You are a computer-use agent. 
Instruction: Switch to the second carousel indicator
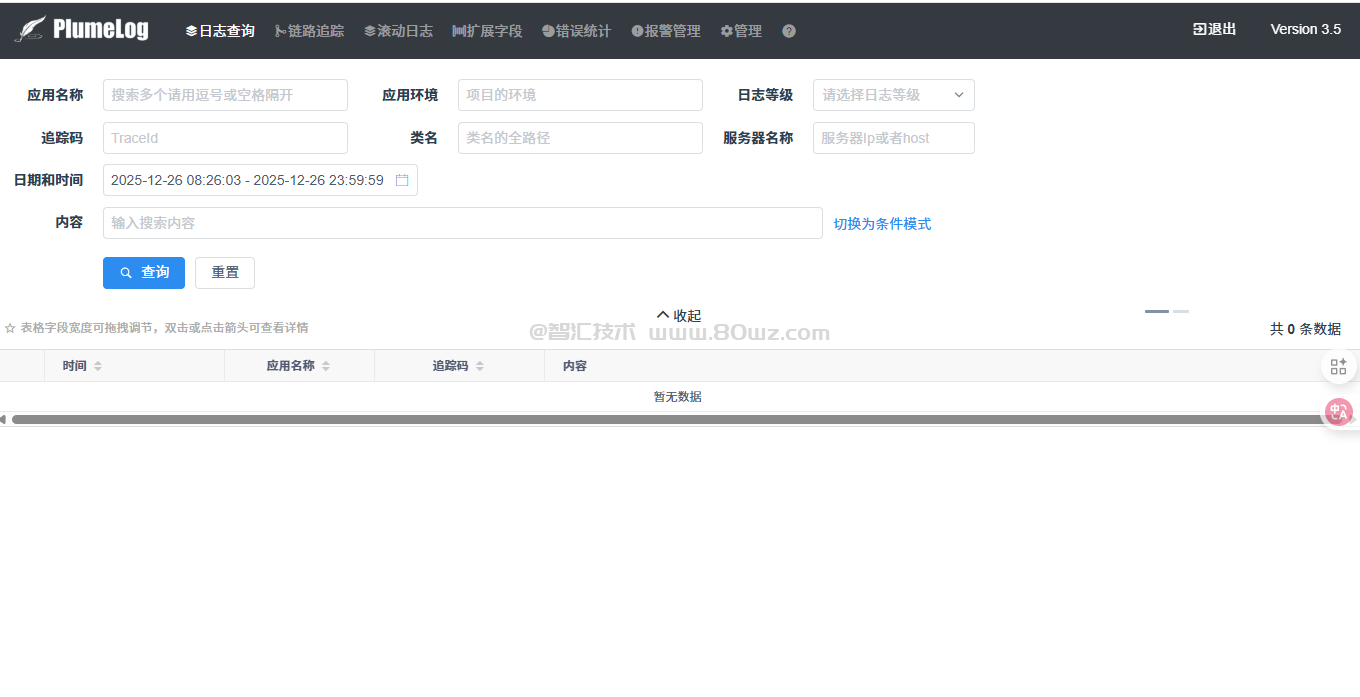[1181, 312]
